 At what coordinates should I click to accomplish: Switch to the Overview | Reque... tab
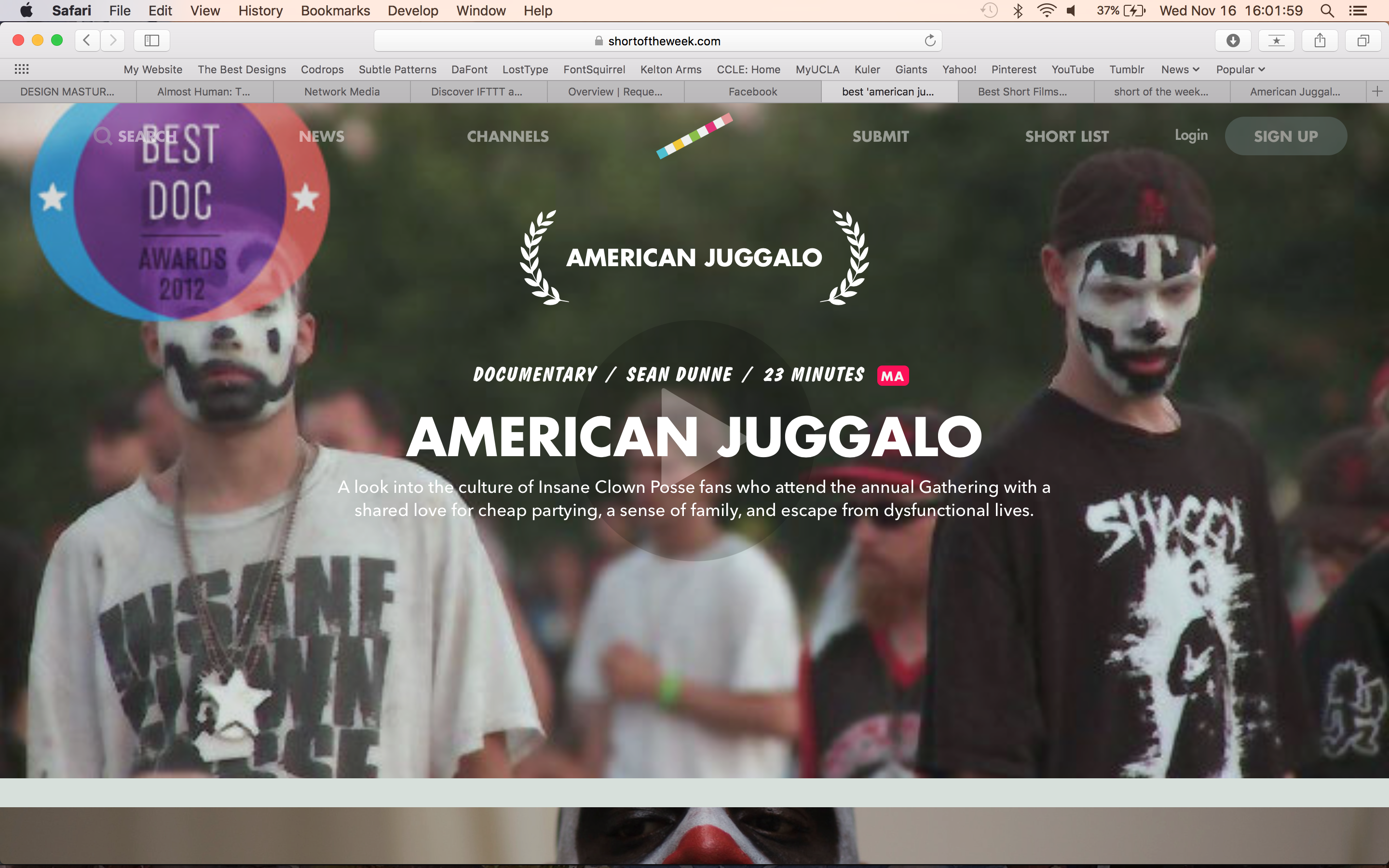point(615,91)
